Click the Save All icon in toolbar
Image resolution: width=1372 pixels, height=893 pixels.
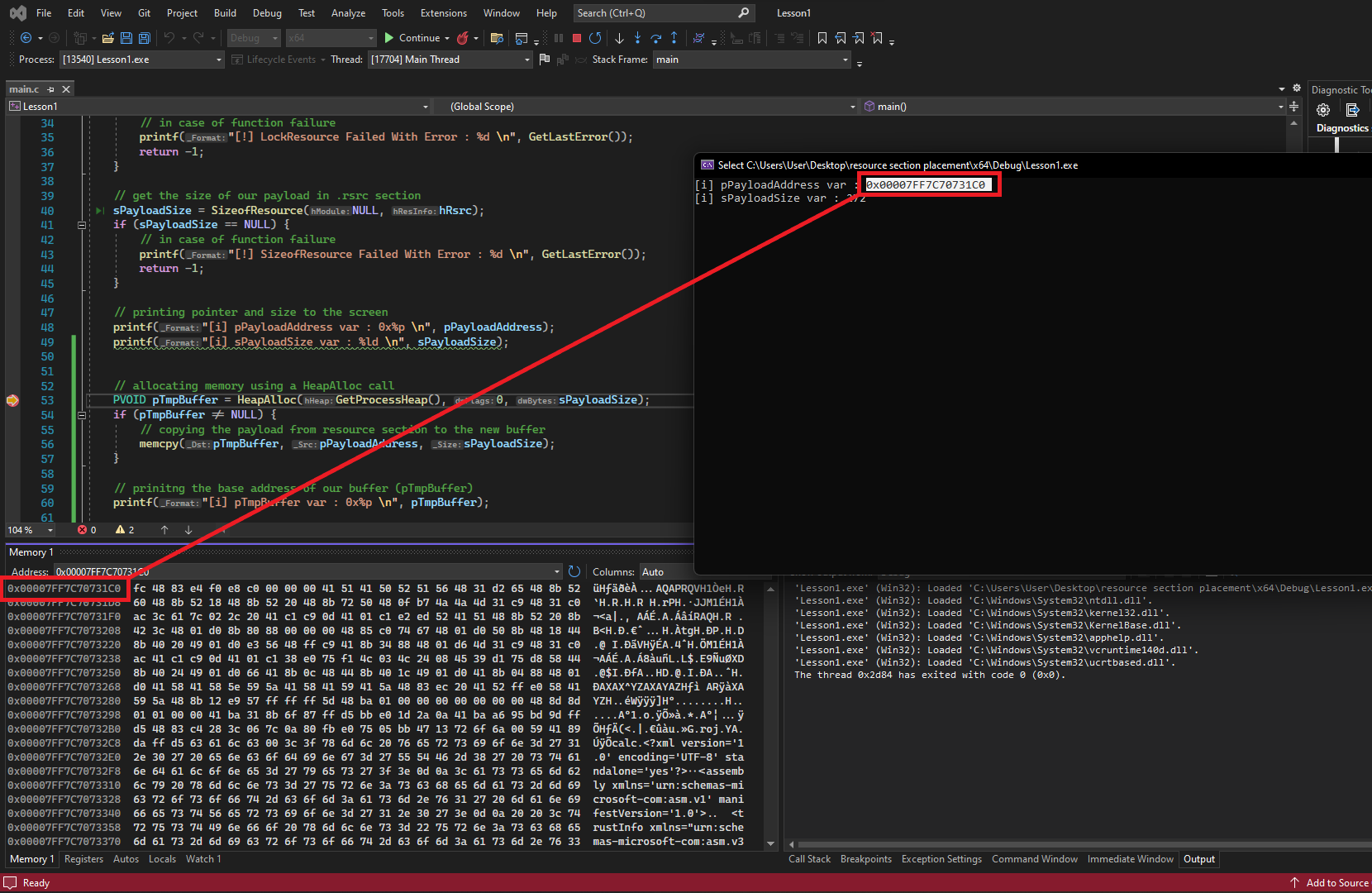pos(145,38)
